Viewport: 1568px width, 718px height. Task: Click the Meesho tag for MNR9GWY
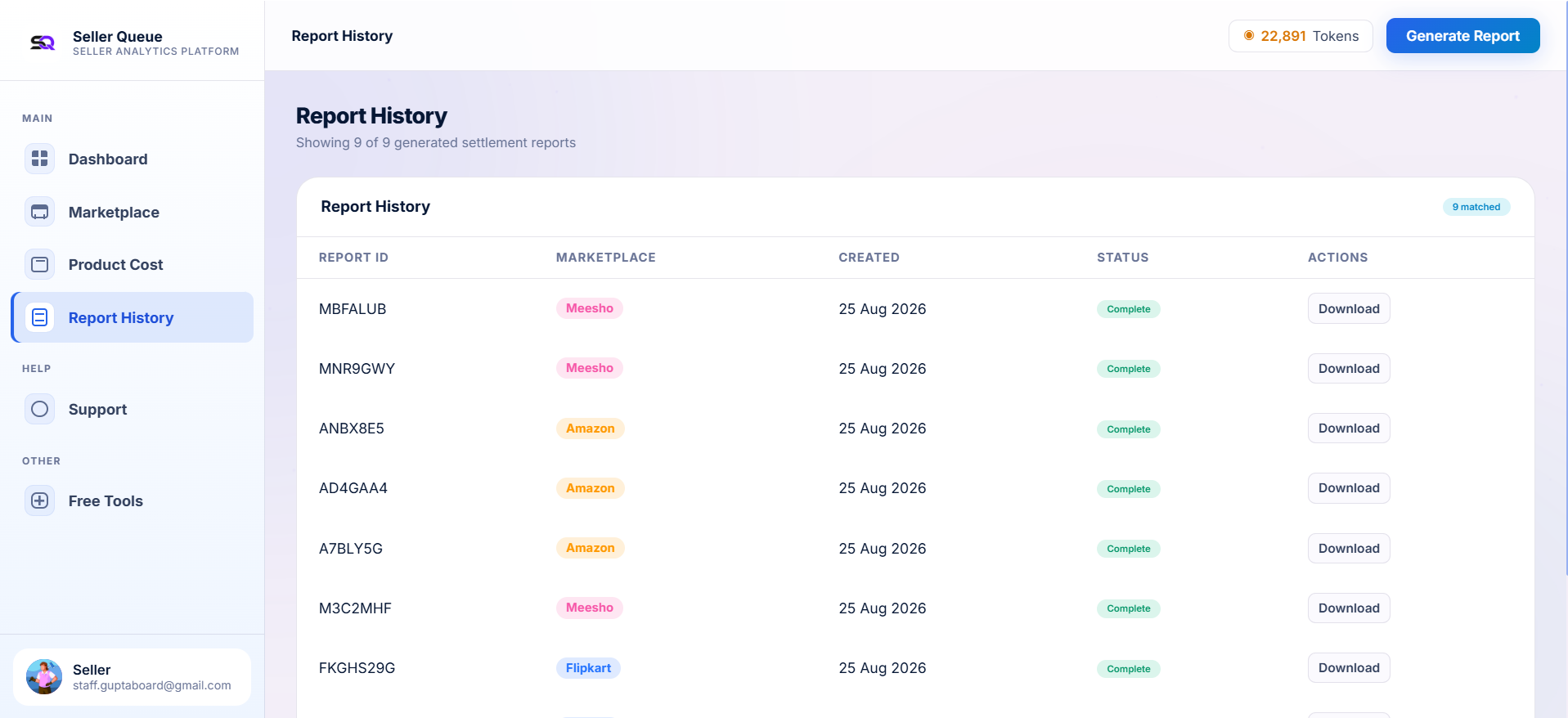click(x=590, y=368)
